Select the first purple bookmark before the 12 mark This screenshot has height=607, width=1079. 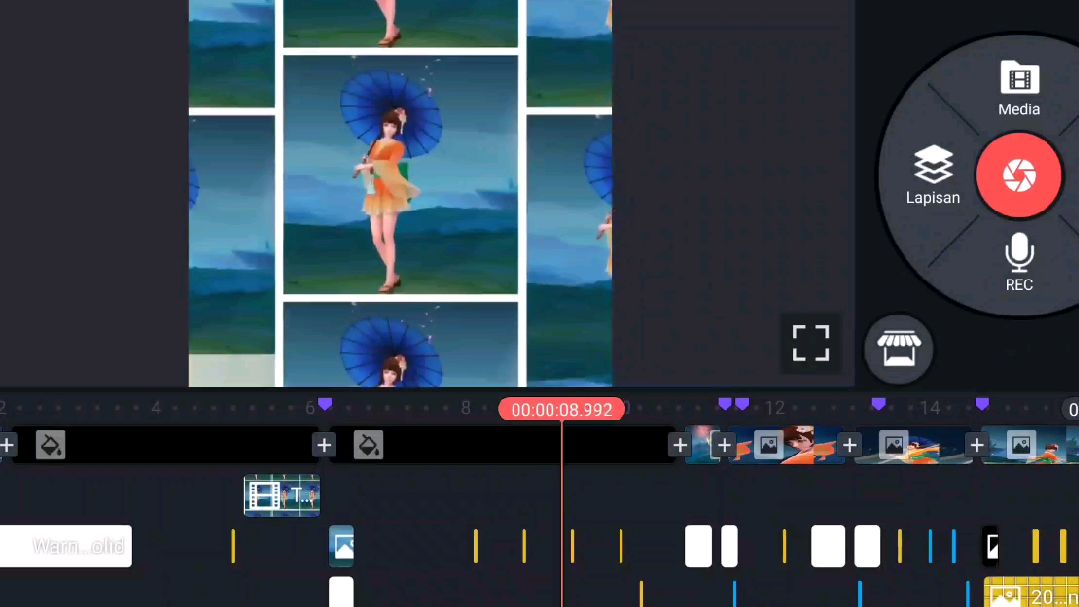[725, 404]
